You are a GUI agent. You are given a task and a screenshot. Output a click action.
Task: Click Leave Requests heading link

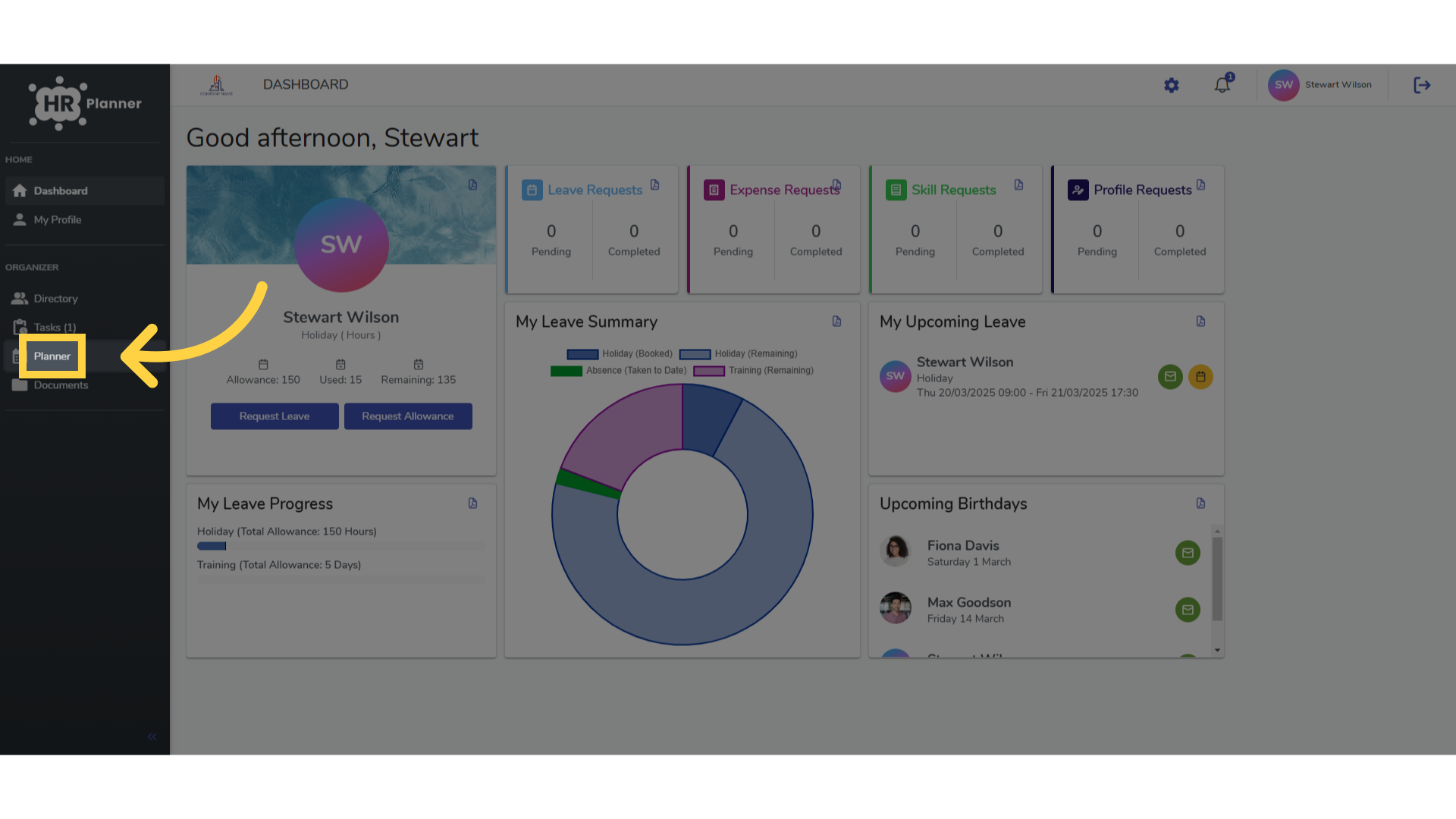(595, 190)
